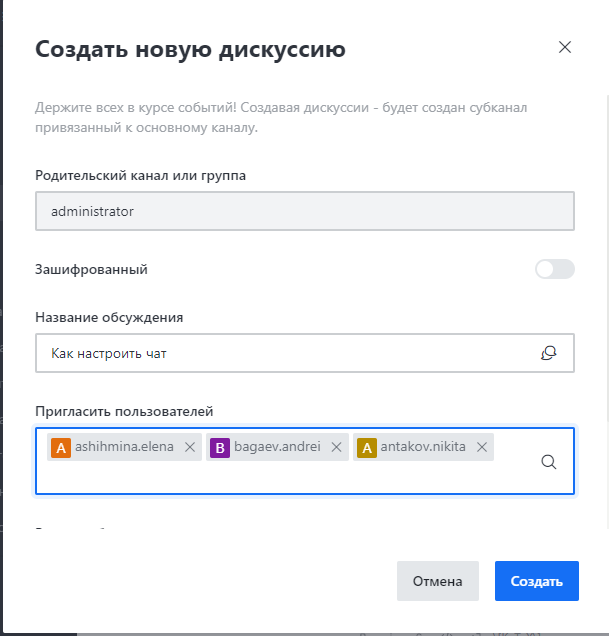Close the Создать новую дискуссию dialog
This screenshot has height=636, width=609.
point(565,47)
